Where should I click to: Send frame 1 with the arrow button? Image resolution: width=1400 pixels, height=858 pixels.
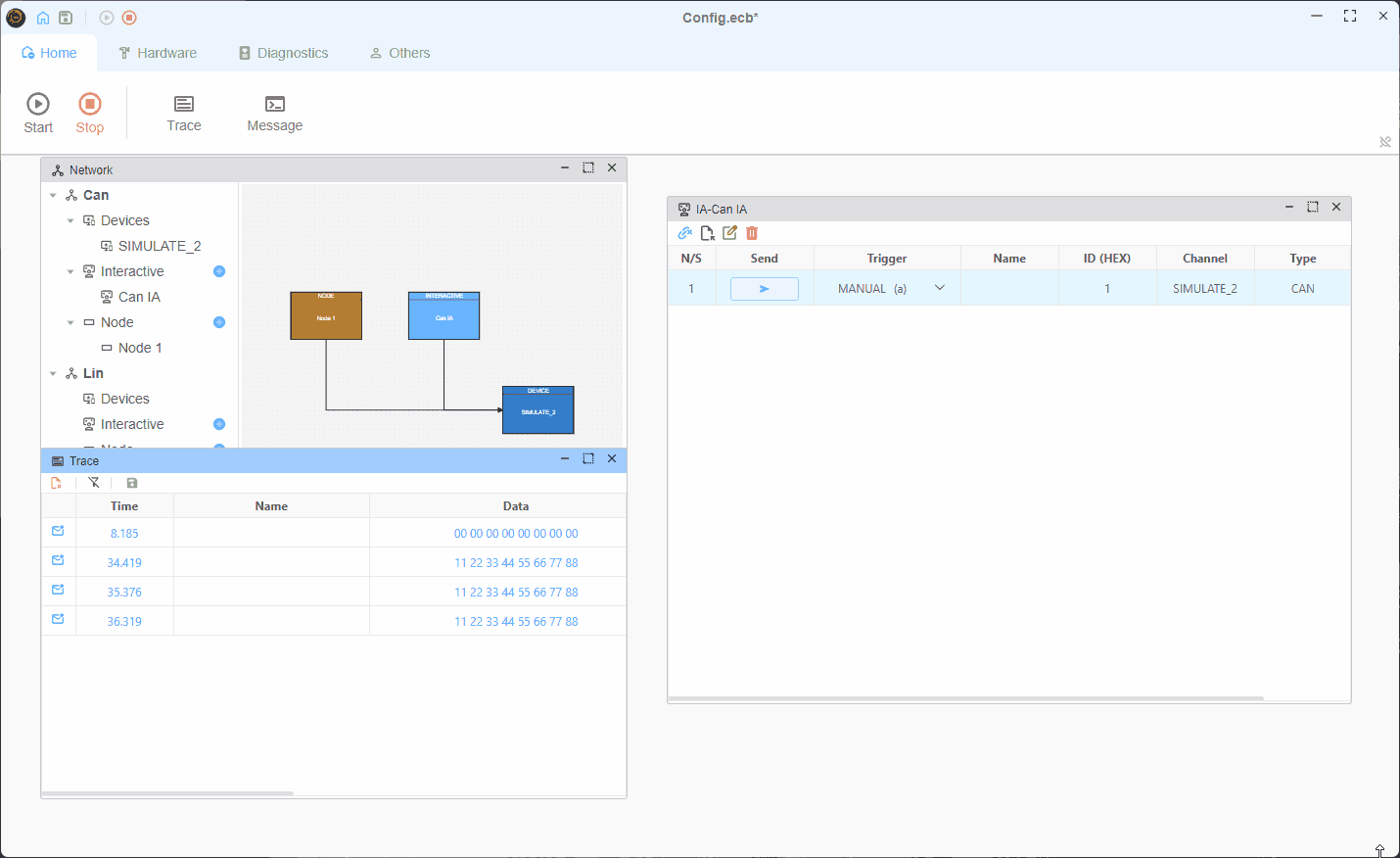coord(765,289)
